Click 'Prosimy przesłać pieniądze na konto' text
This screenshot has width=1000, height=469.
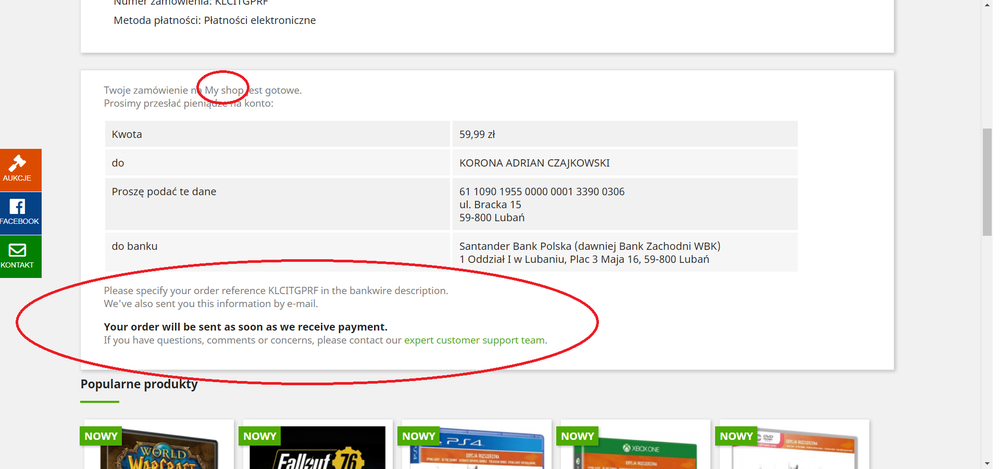[x=189, y=103]
